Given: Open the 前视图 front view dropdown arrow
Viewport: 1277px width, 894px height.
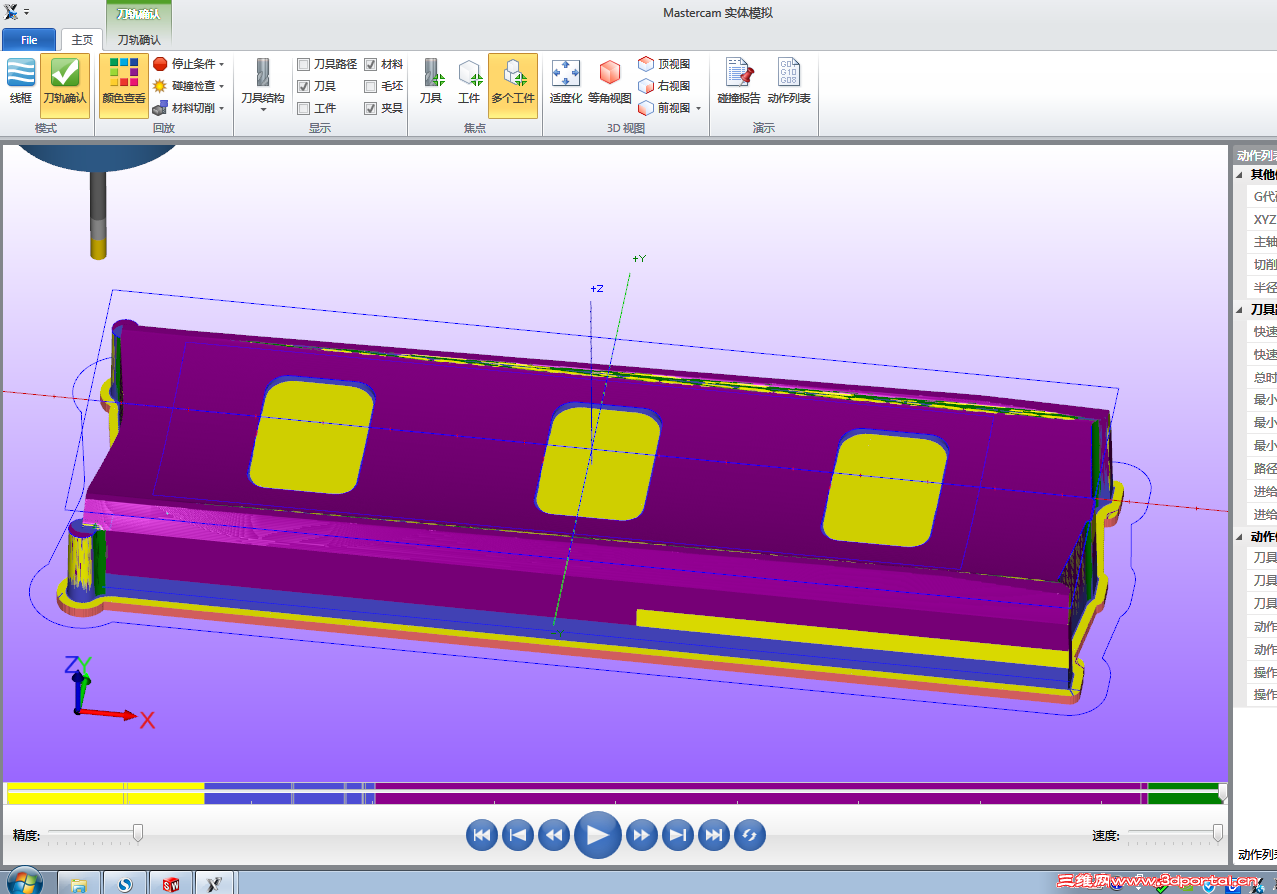Looking at the screenshot, I should tap(698, 108).
